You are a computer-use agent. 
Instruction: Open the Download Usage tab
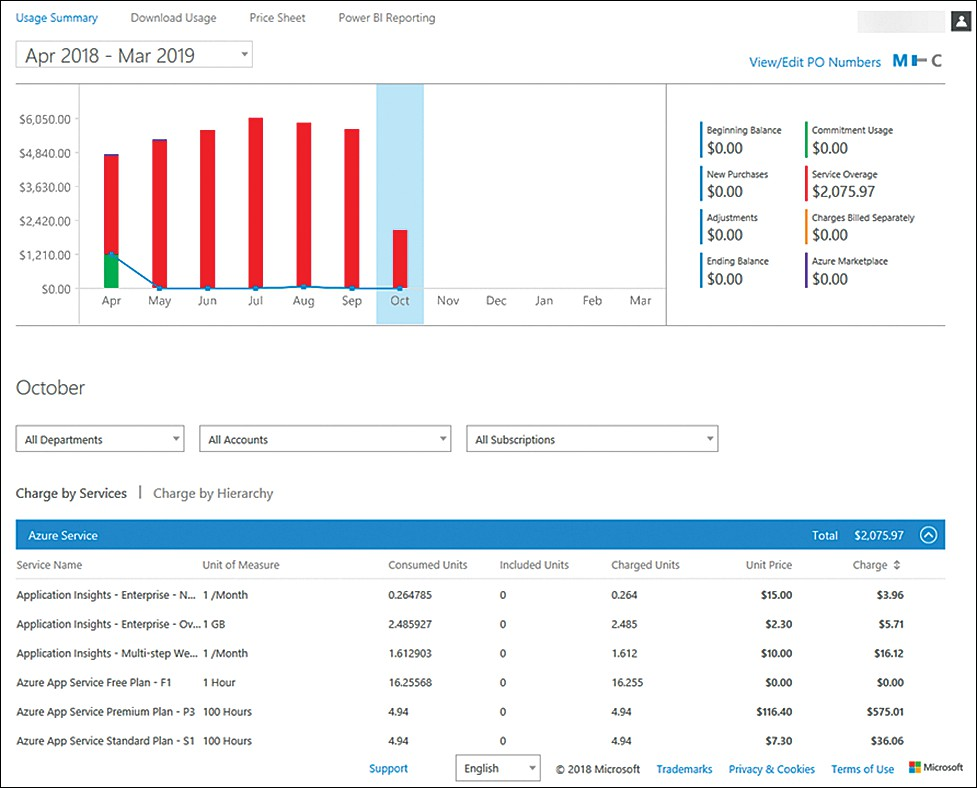pos(173,18)
